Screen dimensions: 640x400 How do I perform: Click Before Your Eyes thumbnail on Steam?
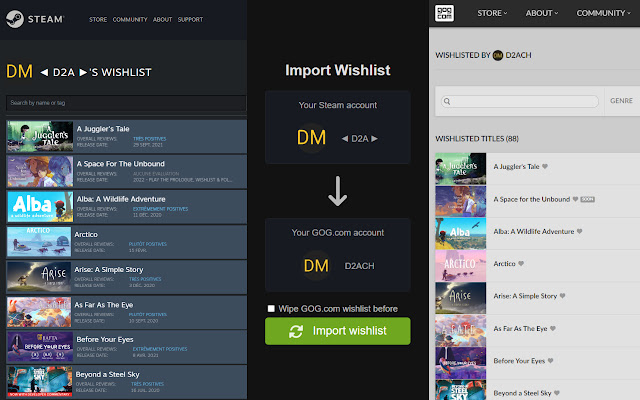tap(40, 347)
